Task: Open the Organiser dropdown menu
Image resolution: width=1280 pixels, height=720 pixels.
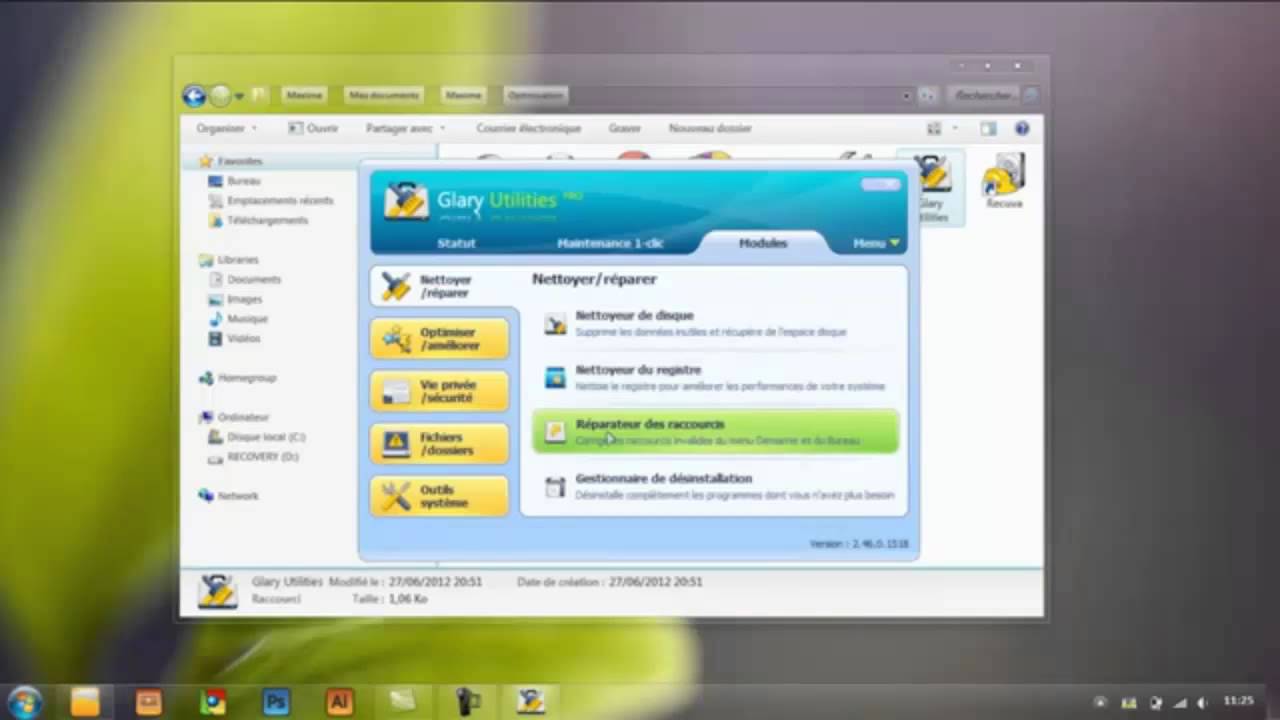Action: click(227, 128)
